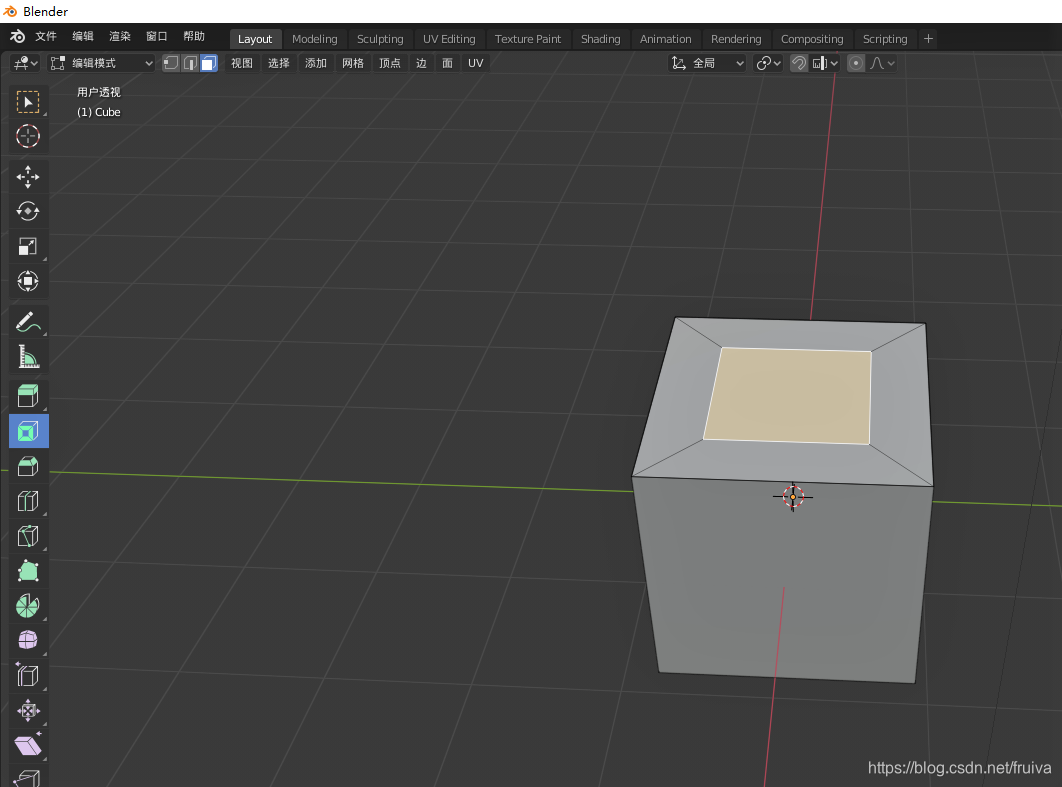Select the Select Box tool
1062x787 pixels.
click(28, 102)
